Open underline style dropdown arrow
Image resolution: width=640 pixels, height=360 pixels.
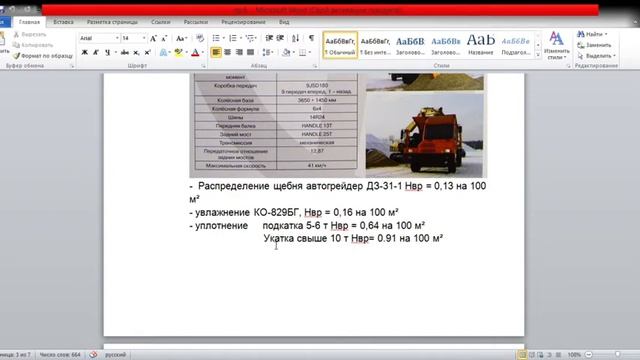[x=116, y=52]
